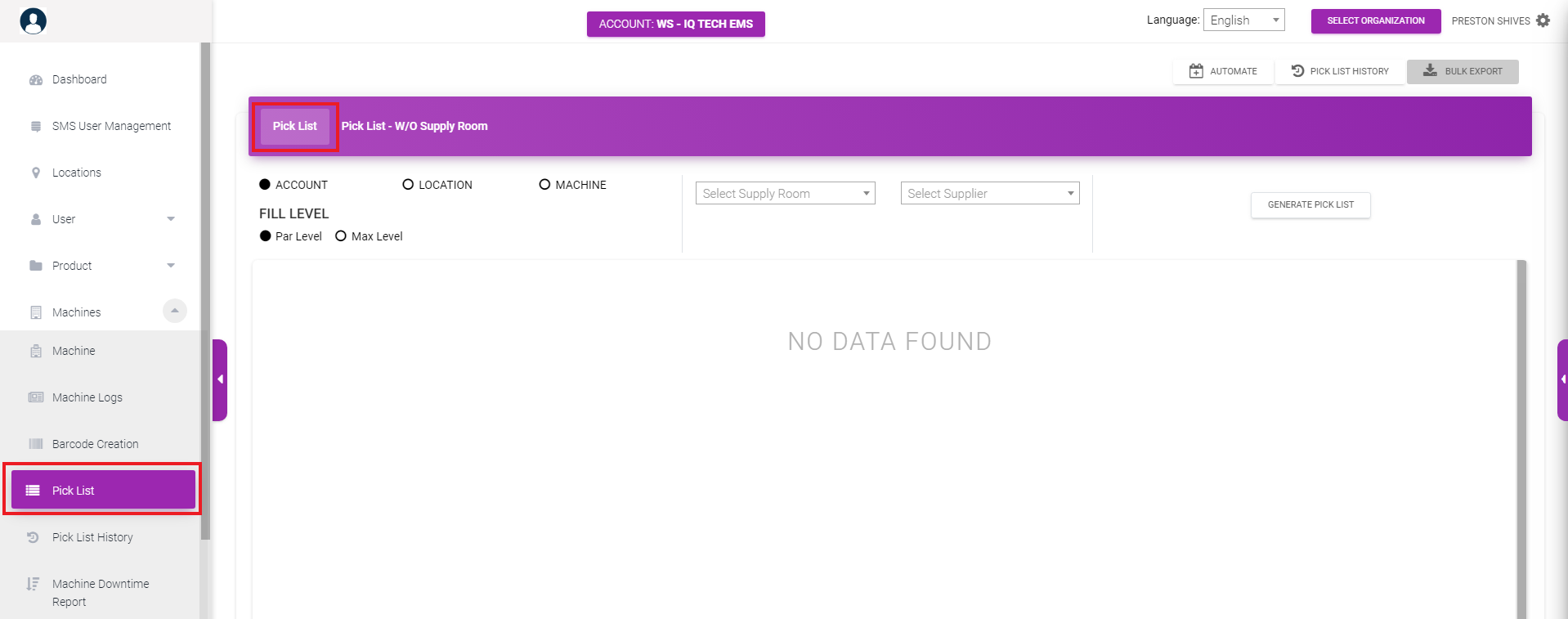
Task: Click the Preston Shives user name
Action: (1490, 21)
